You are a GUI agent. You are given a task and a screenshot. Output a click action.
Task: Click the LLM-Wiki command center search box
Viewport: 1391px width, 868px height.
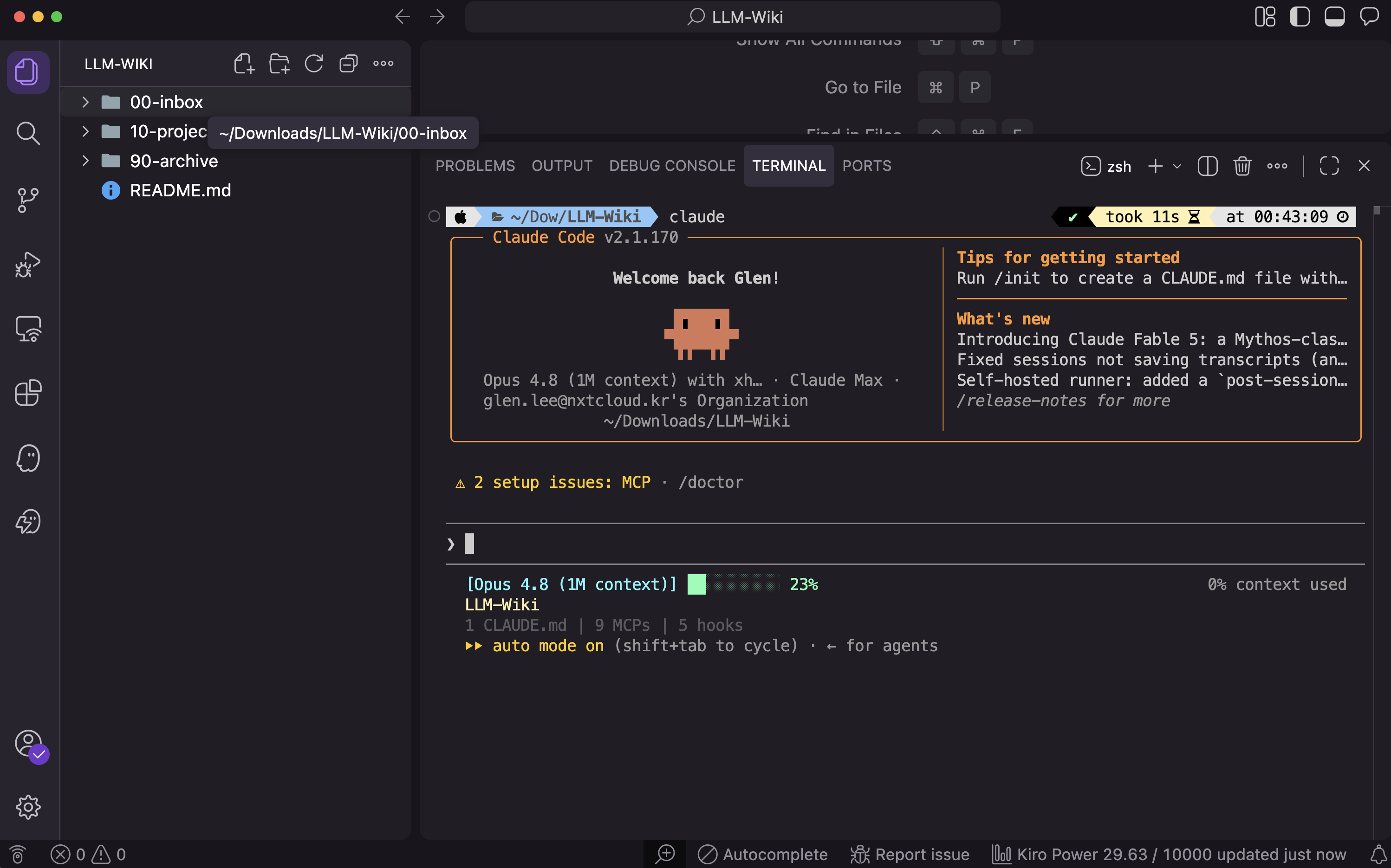[x=733, y=17]
